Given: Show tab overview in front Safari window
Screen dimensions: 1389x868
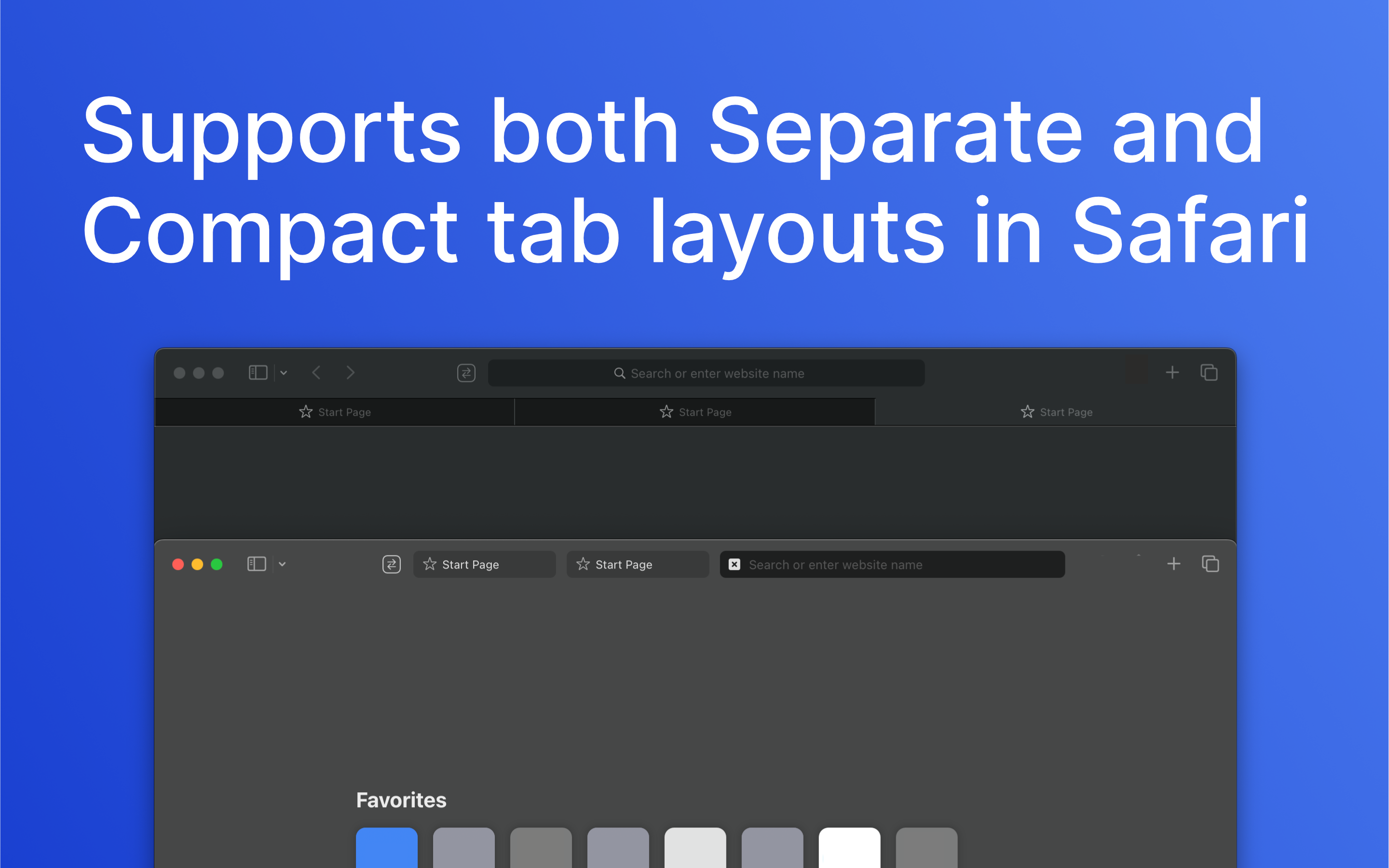Looking at the screenshot, I should [x=1211, y=564].
